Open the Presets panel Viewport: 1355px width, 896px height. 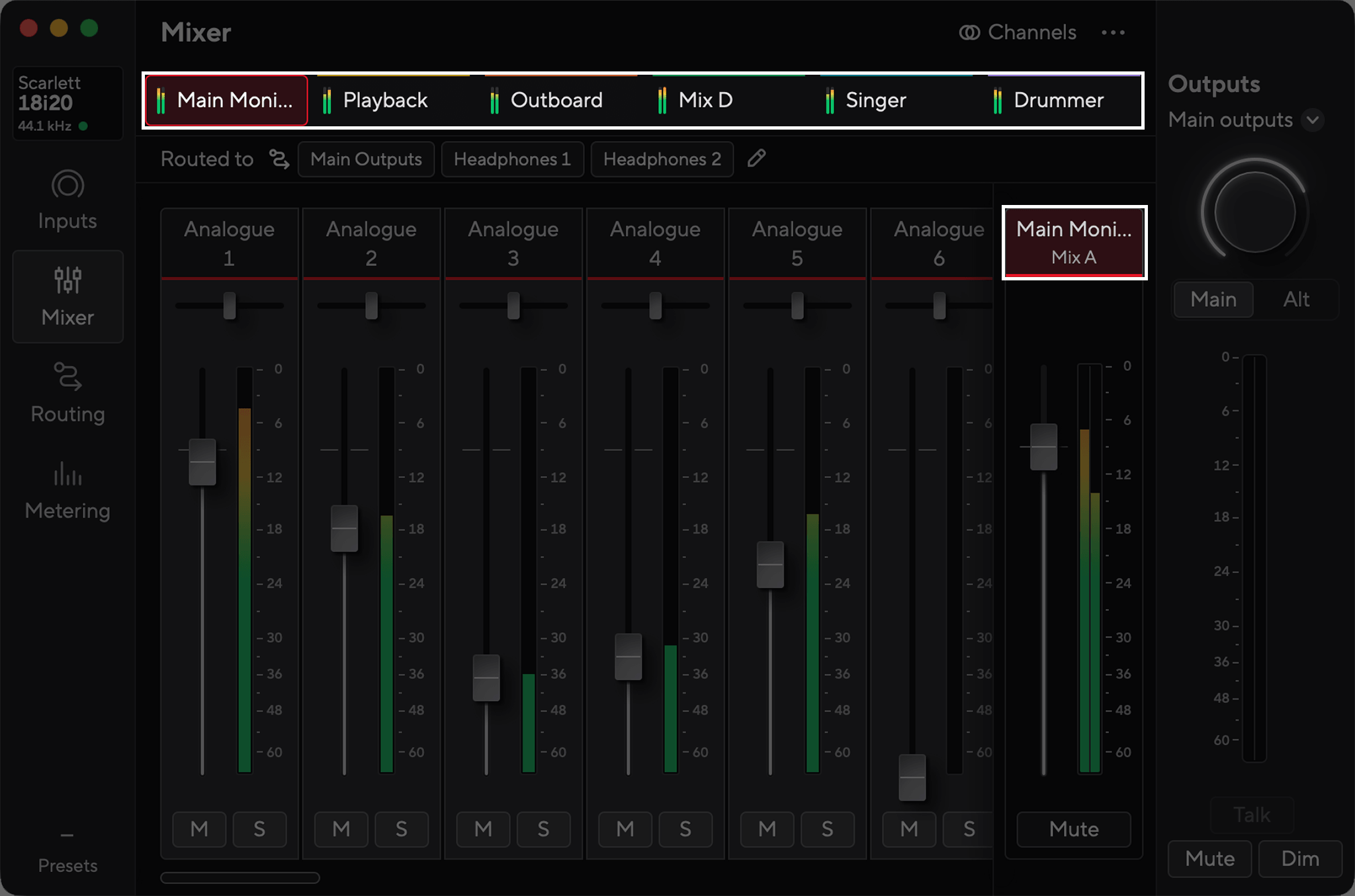[67, 853]
